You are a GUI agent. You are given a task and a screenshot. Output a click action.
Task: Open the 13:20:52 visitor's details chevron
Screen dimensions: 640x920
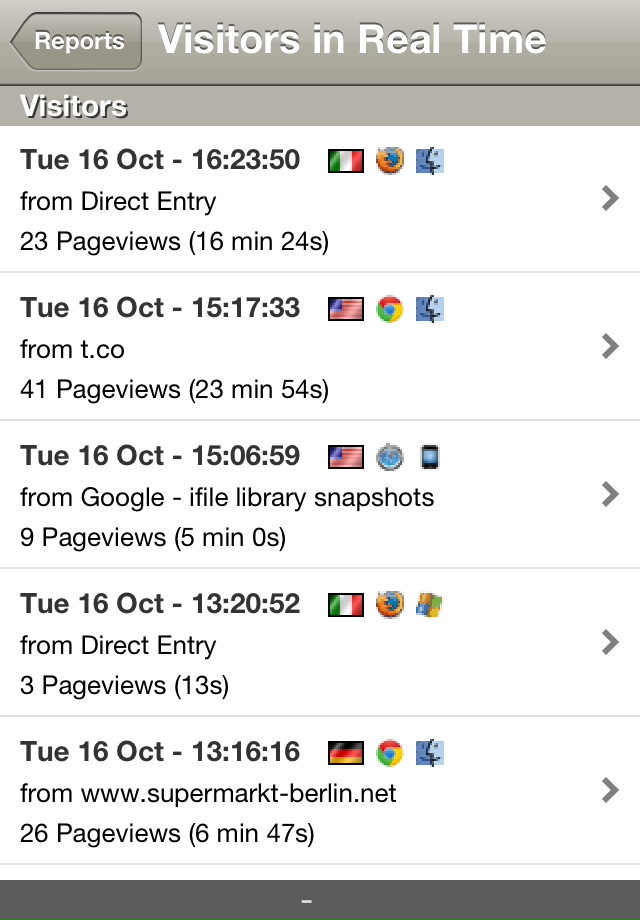point(609,643)
